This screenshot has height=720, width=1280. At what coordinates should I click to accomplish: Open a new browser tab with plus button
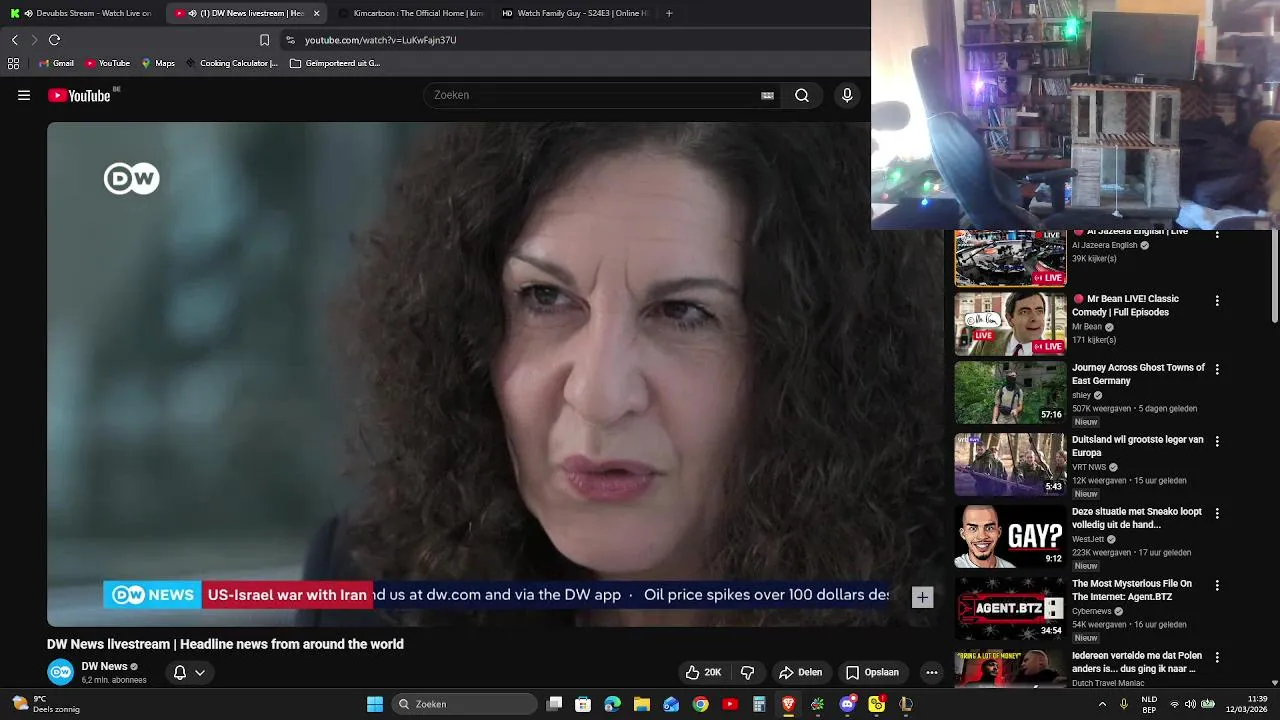coord(669,13)
